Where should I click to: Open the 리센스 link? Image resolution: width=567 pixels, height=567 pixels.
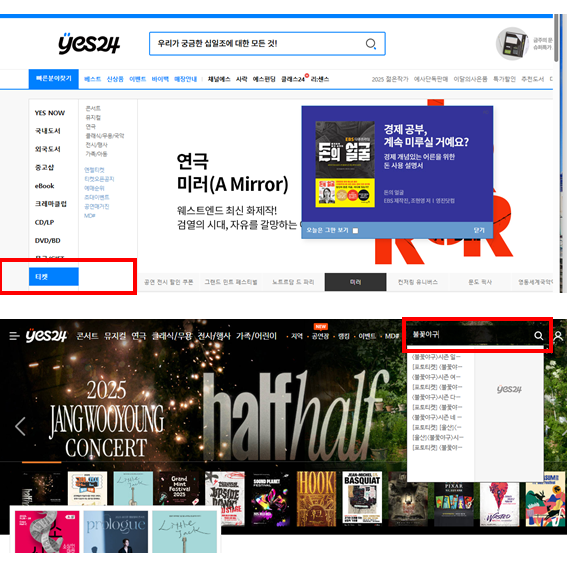coord(320,79)
